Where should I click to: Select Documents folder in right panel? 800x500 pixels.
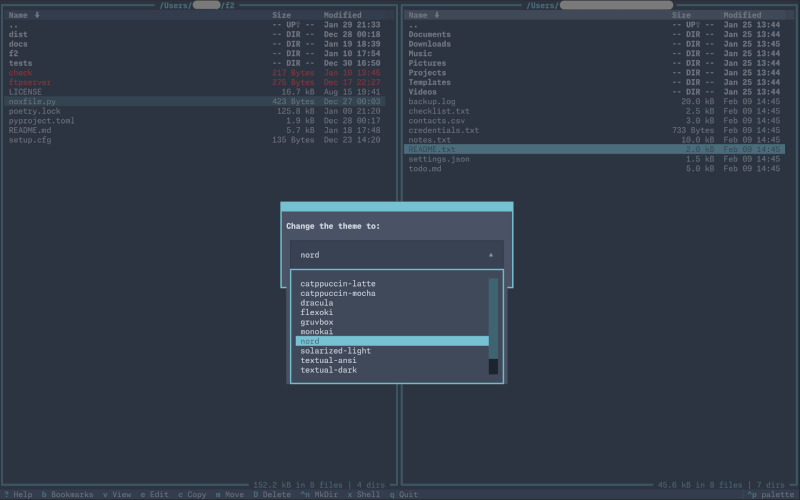[x=594, y=34]
